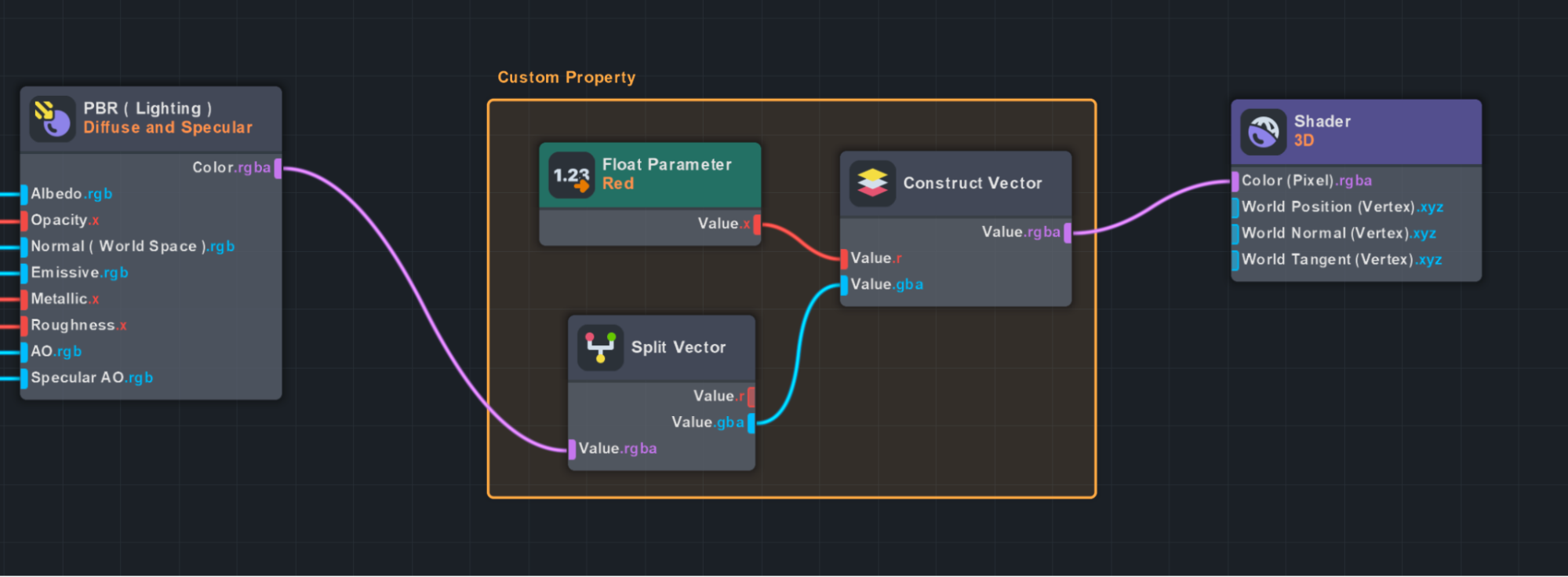This screenshot has height=577, width=1568.
Task: Select the Float Parameter Red node header
Action: point(667,174)
